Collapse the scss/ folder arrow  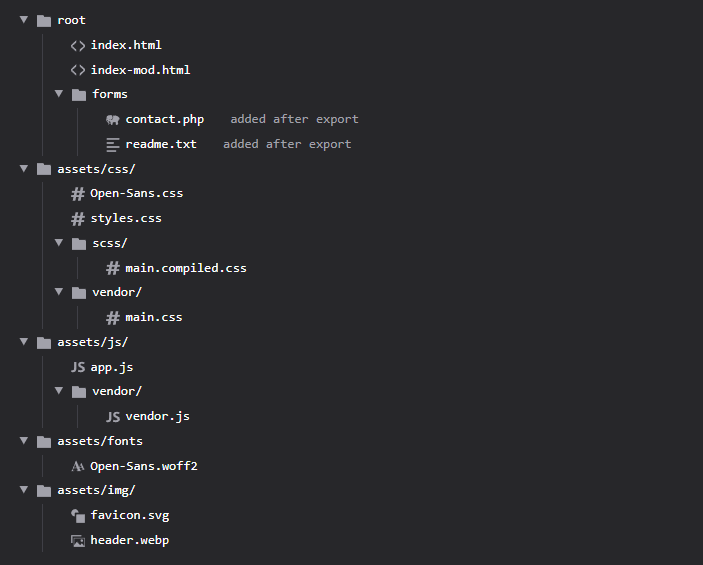59,243
